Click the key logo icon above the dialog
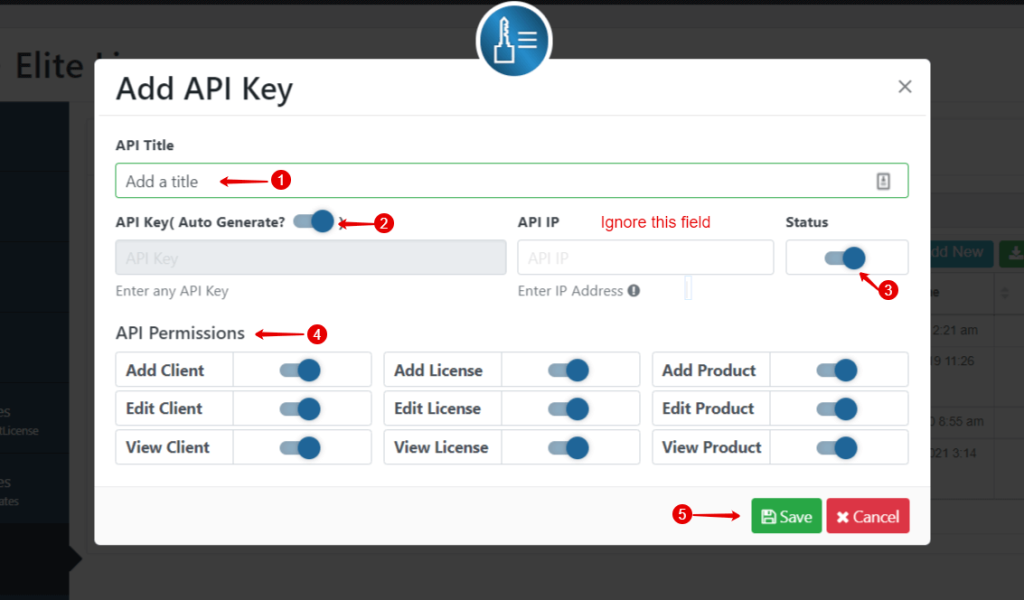The height and width of the screenshot is (600, 1024). tap(513, 40)
